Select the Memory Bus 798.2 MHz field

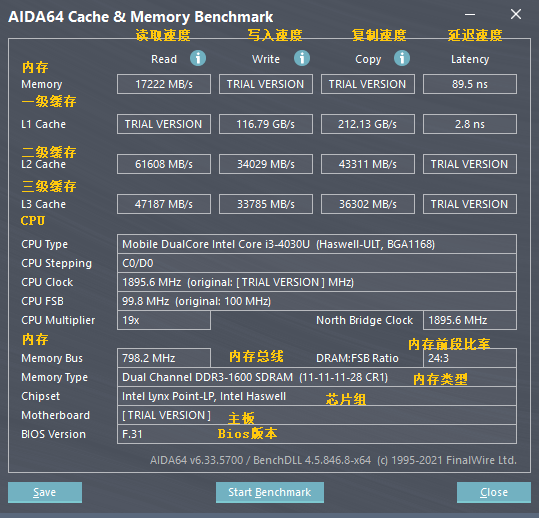click(x=164, y=358)
